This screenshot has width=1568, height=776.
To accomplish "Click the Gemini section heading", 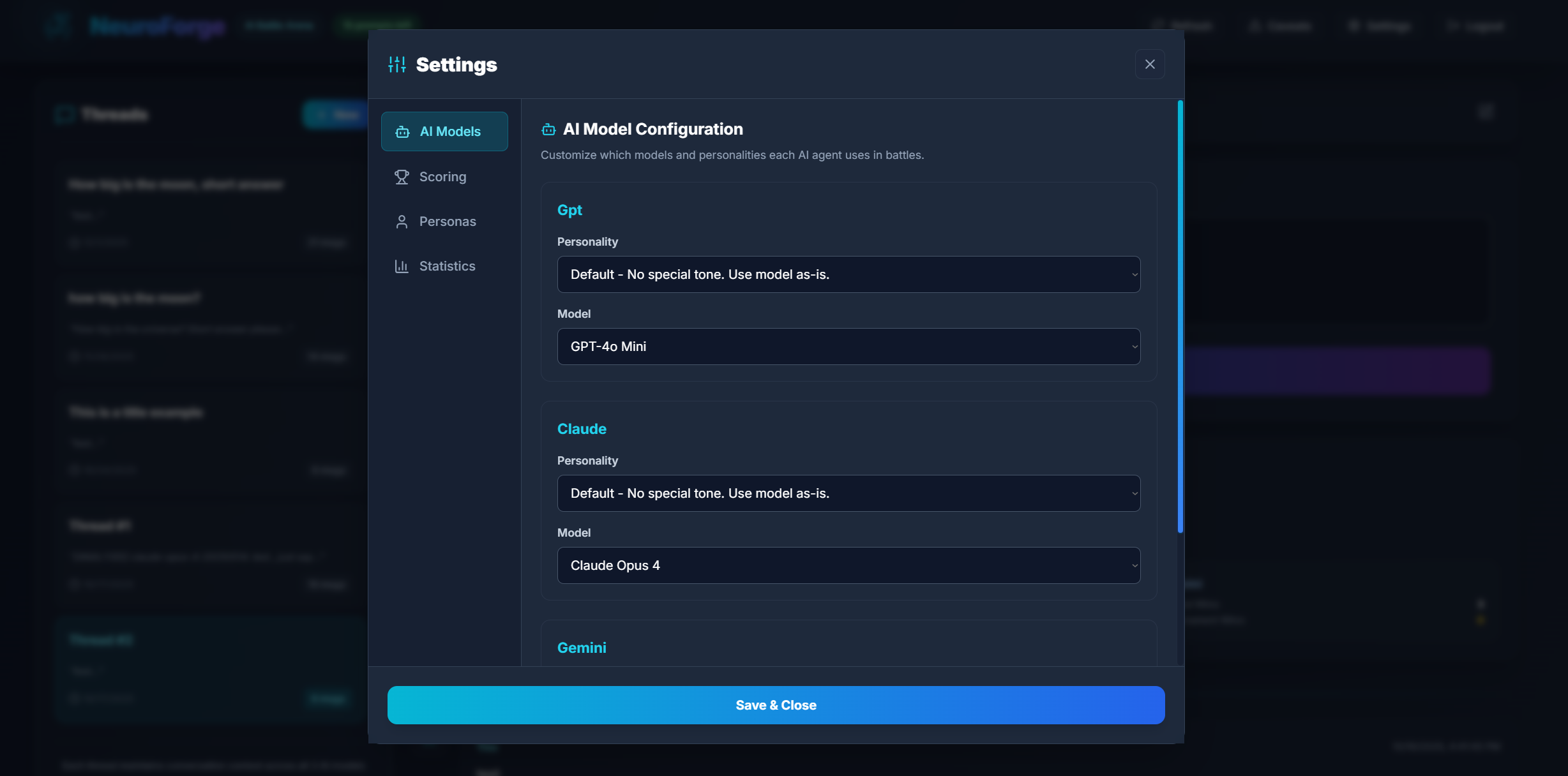I will click(582, 648).
